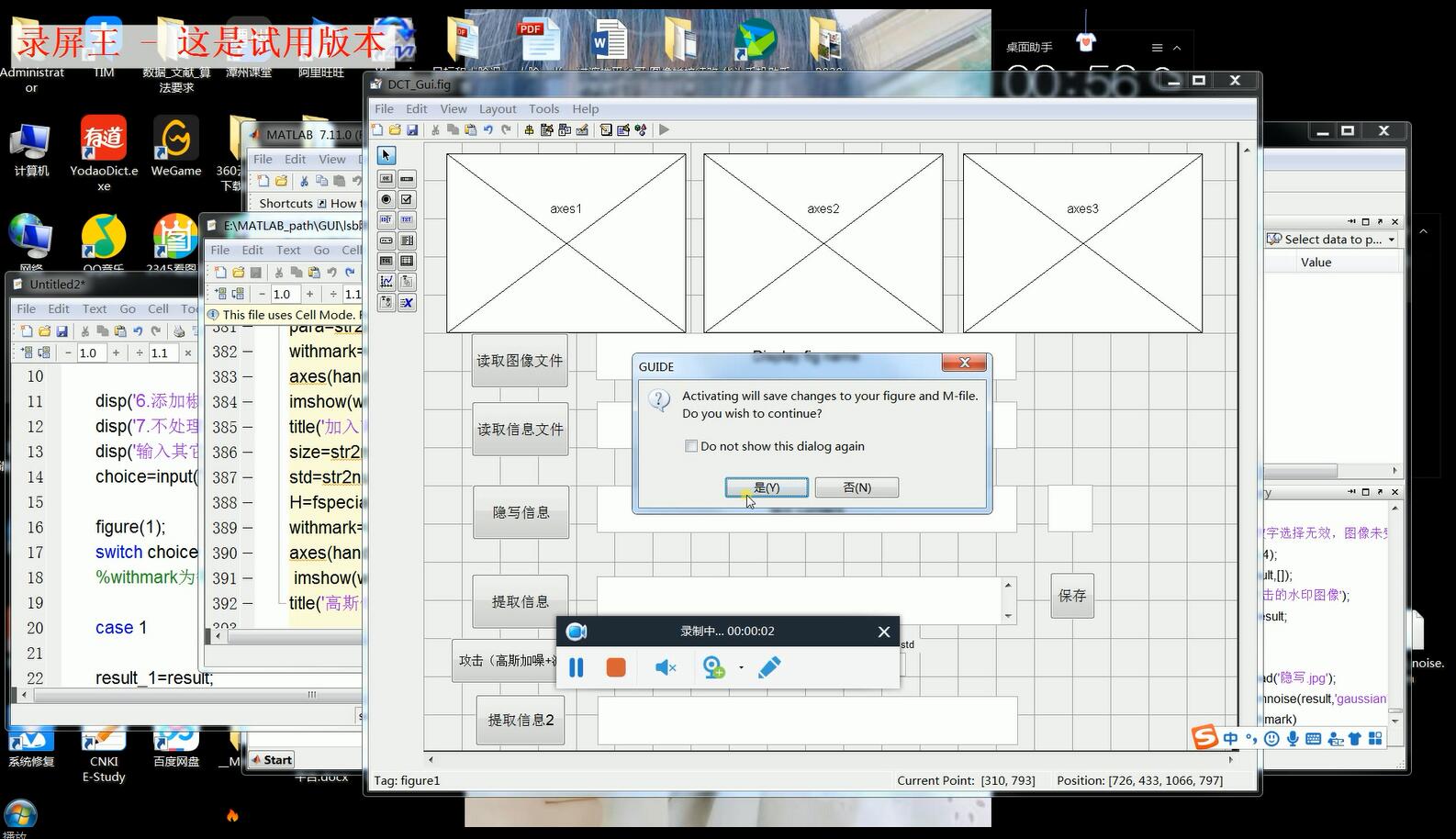This screenshot has height=839, width=1456.
Task: Open the Cell menu in Untitled2 editor
Action: pos(159,308)
